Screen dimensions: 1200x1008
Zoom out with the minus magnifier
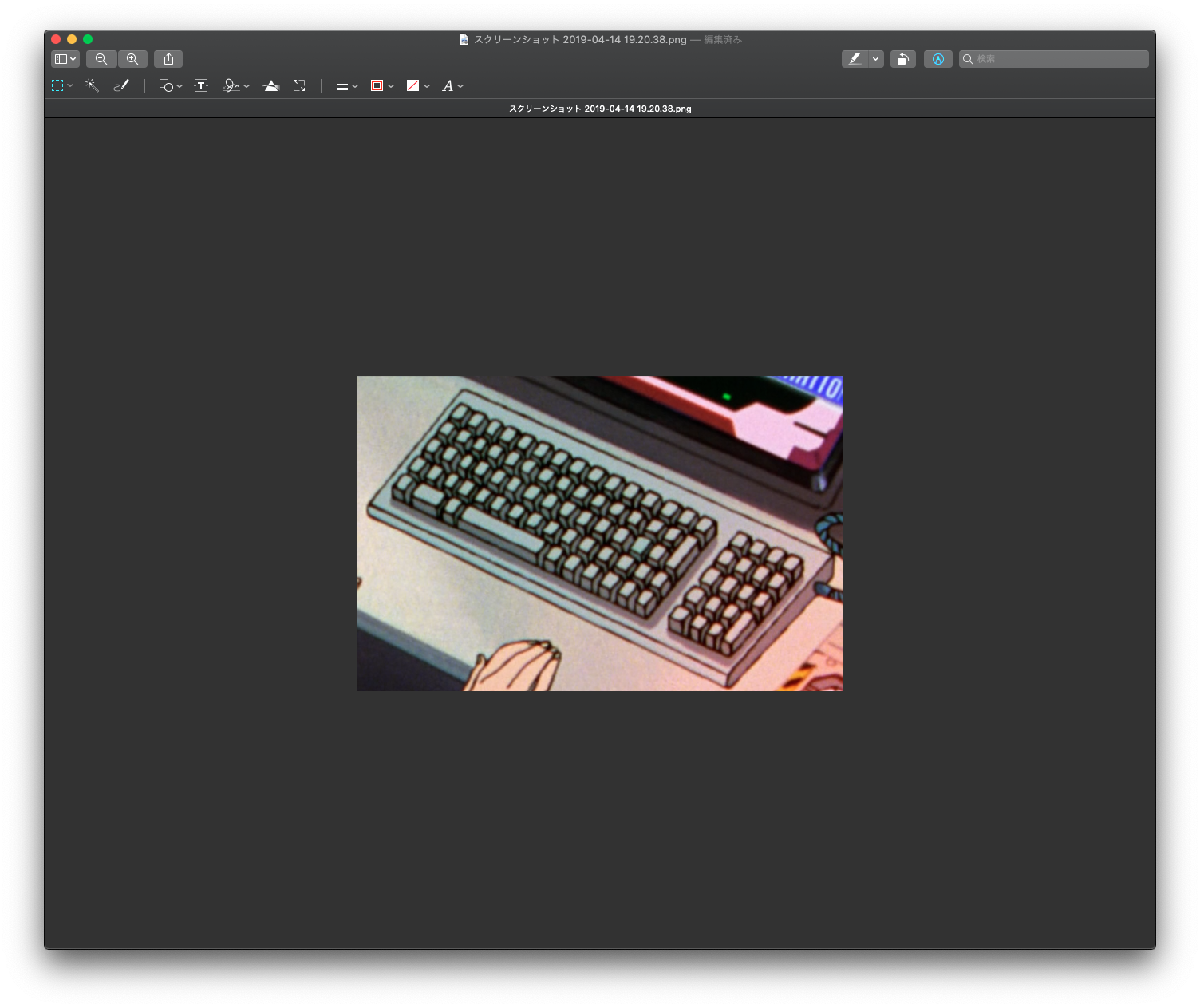coord(101,59)
